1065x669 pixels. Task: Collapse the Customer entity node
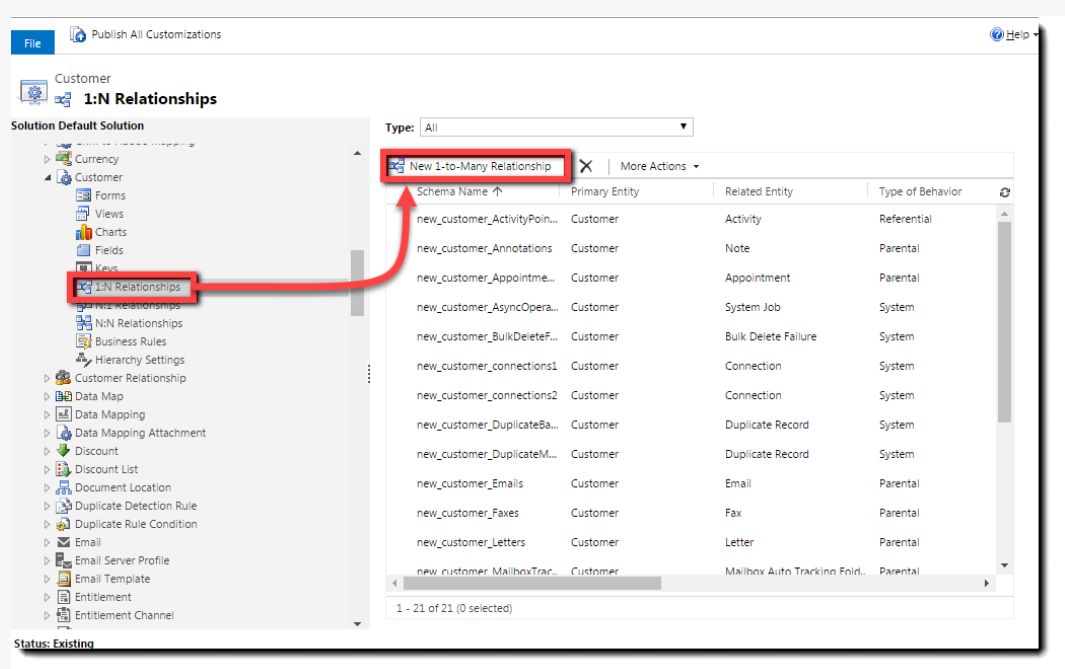[x=46, y=178]
